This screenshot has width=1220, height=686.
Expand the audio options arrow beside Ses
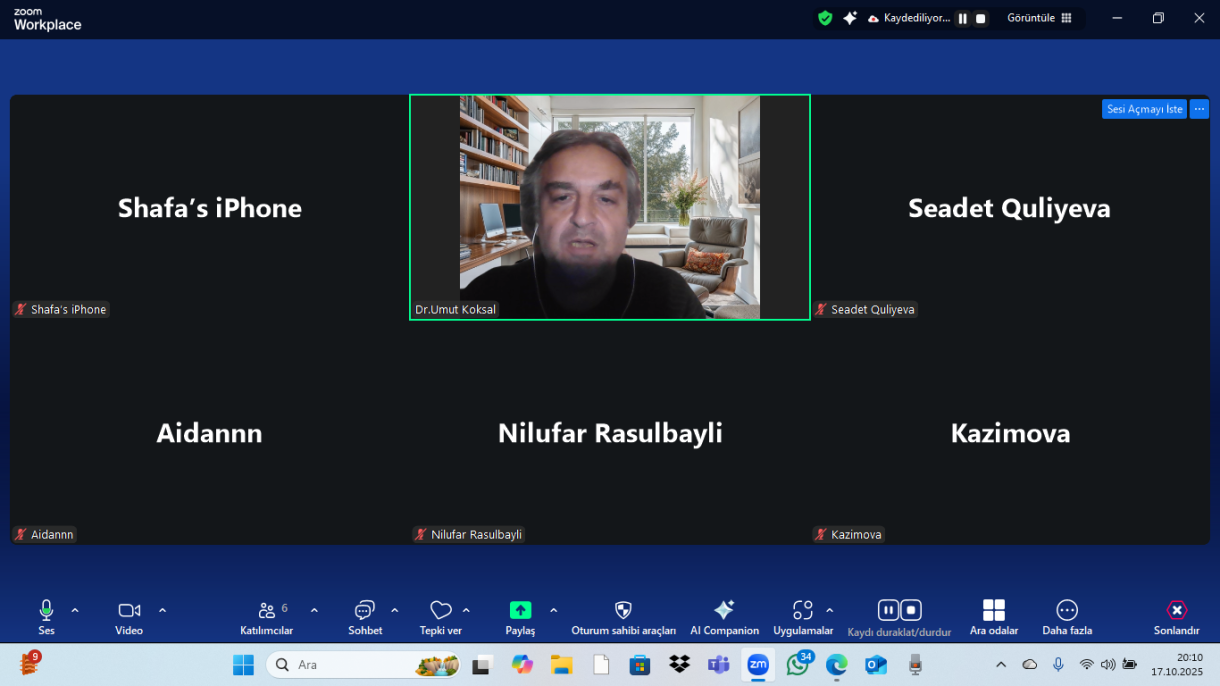coord(75,610)
